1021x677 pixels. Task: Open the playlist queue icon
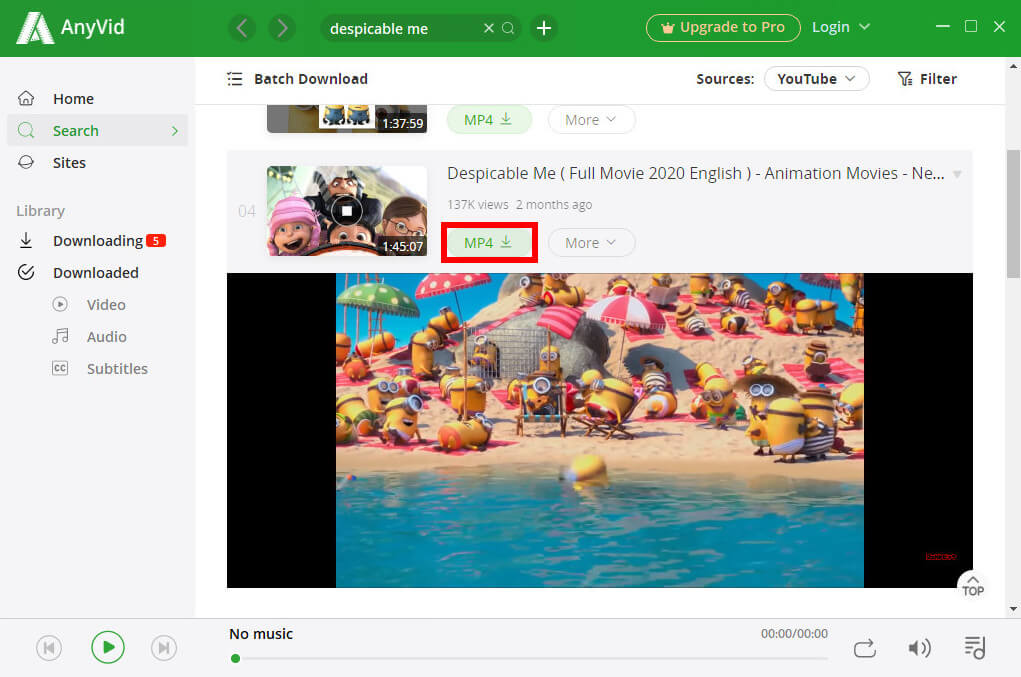[x=975, y=648]
